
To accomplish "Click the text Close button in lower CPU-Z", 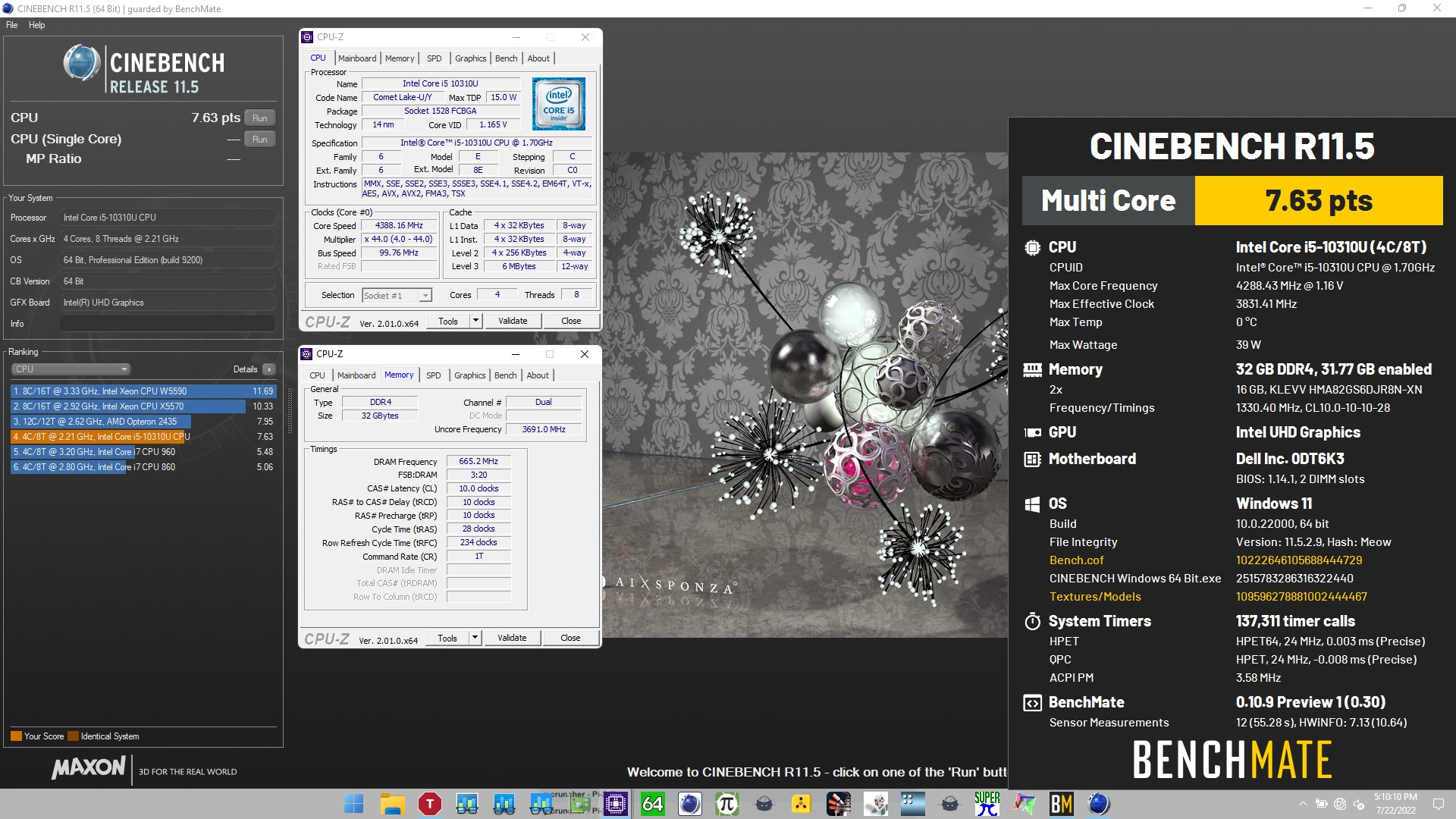I will pos(570,639).
